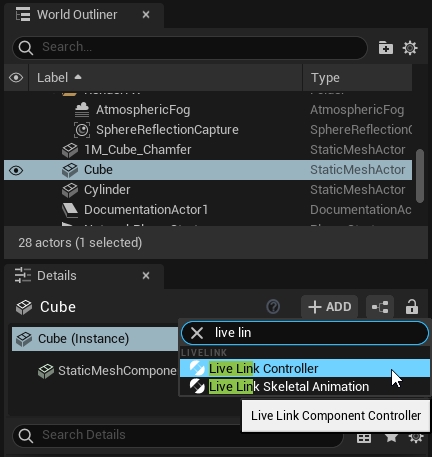The width and height of the screenshot is (432, 457).
Task: Open property matrix grid icon in Details
Action: 364,438
